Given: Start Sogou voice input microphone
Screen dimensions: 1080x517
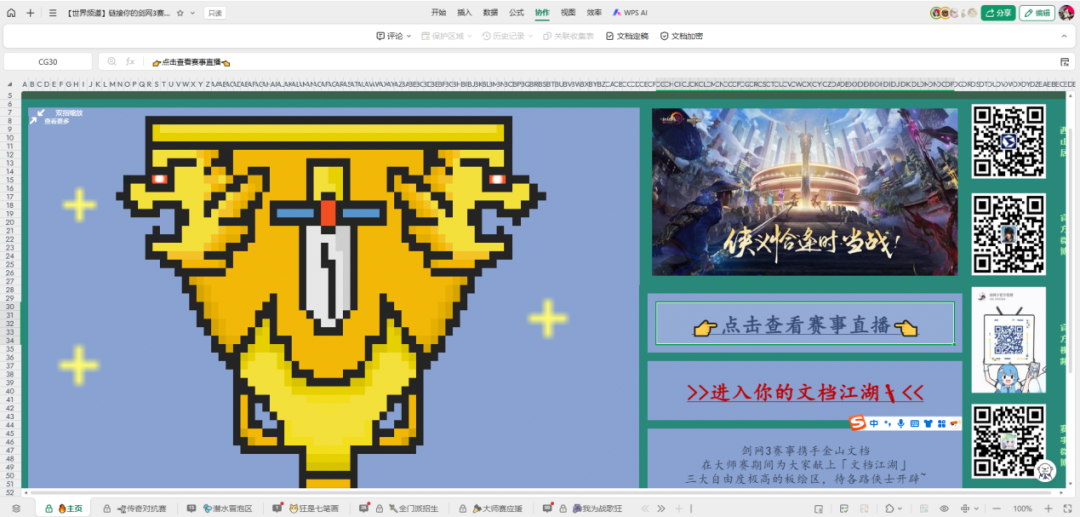Looking at the screenshot, I should (901, 423).
